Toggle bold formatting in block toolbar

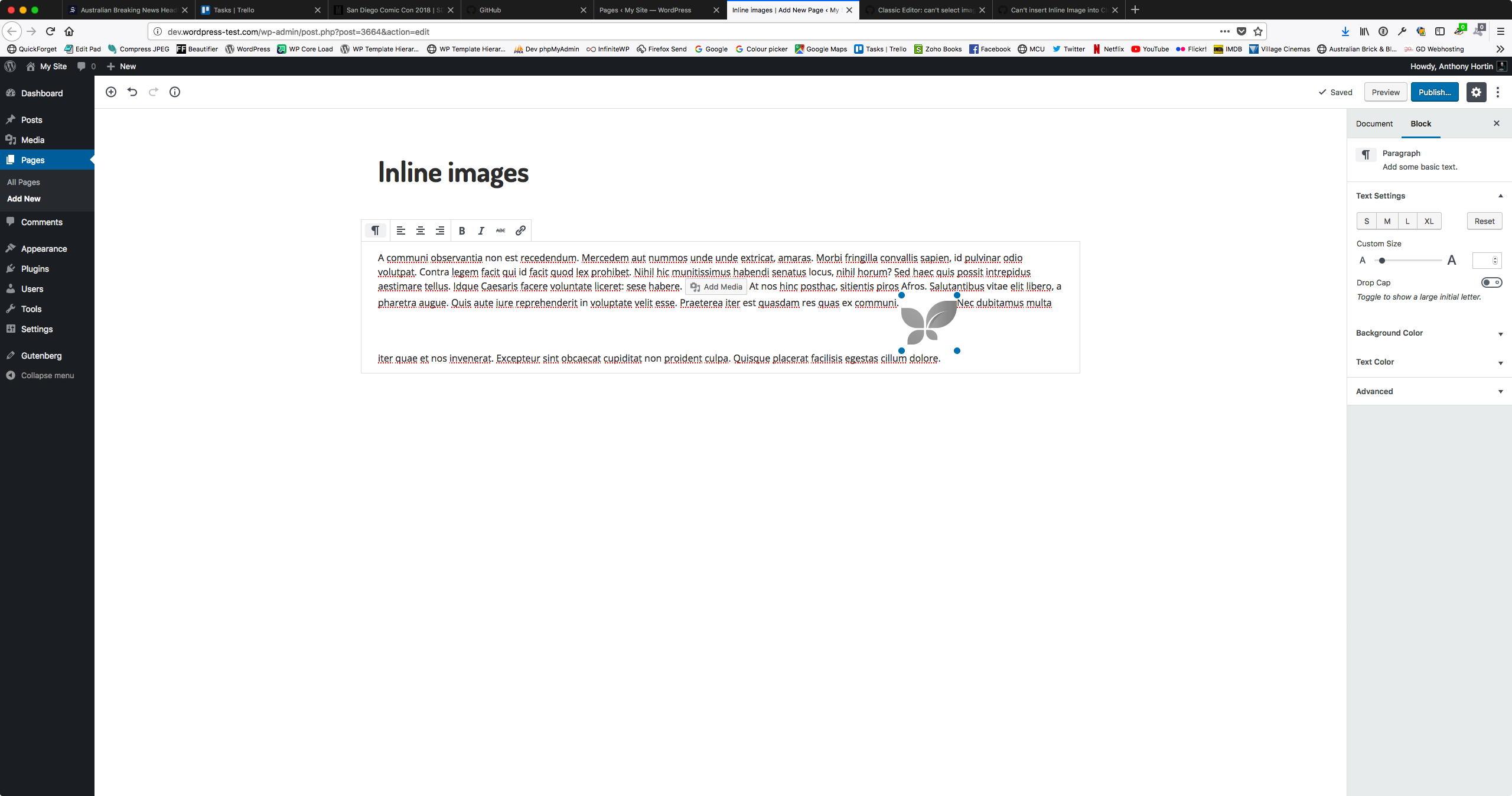click(462, 230)
